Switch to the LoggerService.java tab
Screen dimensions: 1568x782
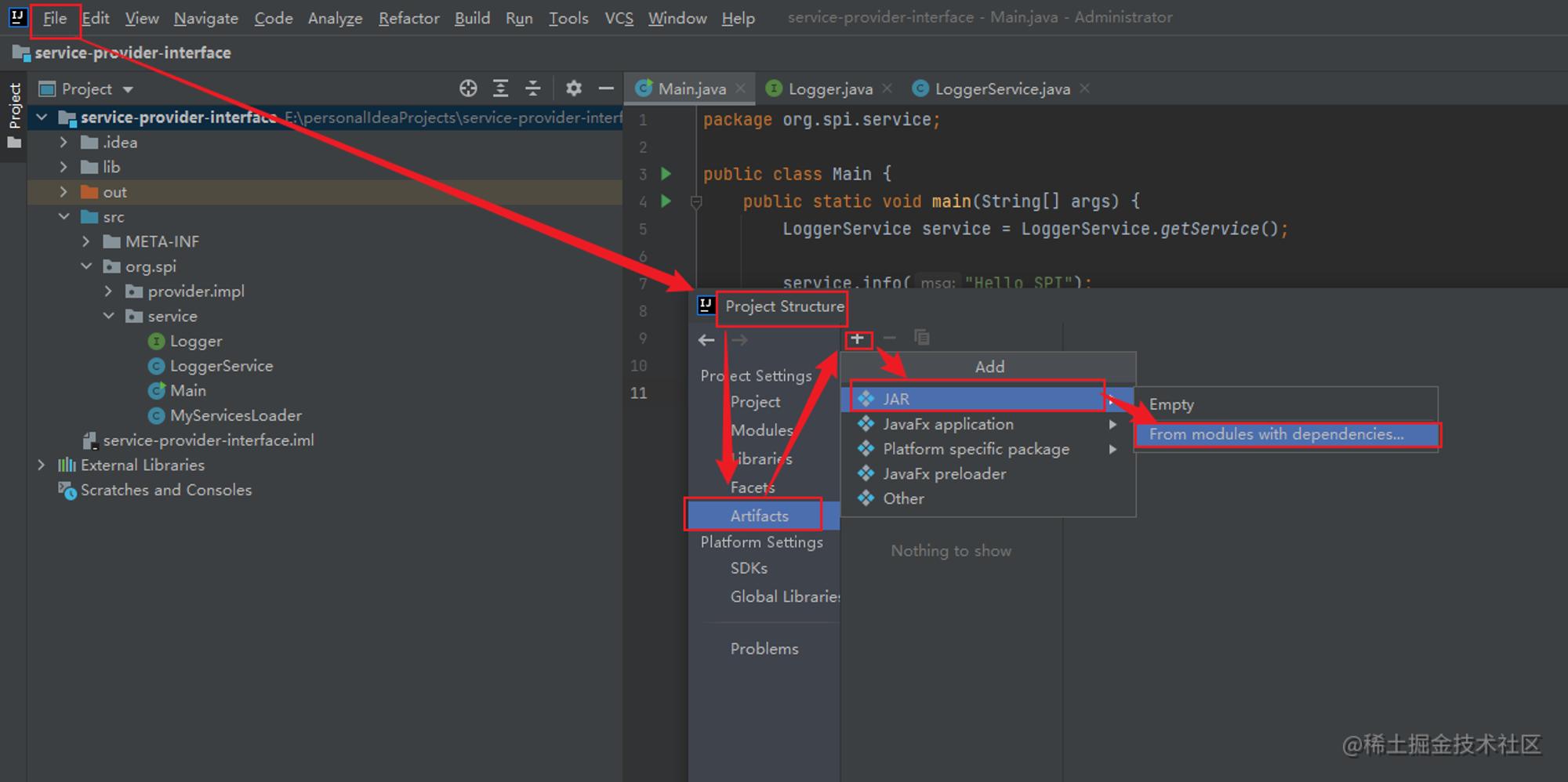(1002, 89)
